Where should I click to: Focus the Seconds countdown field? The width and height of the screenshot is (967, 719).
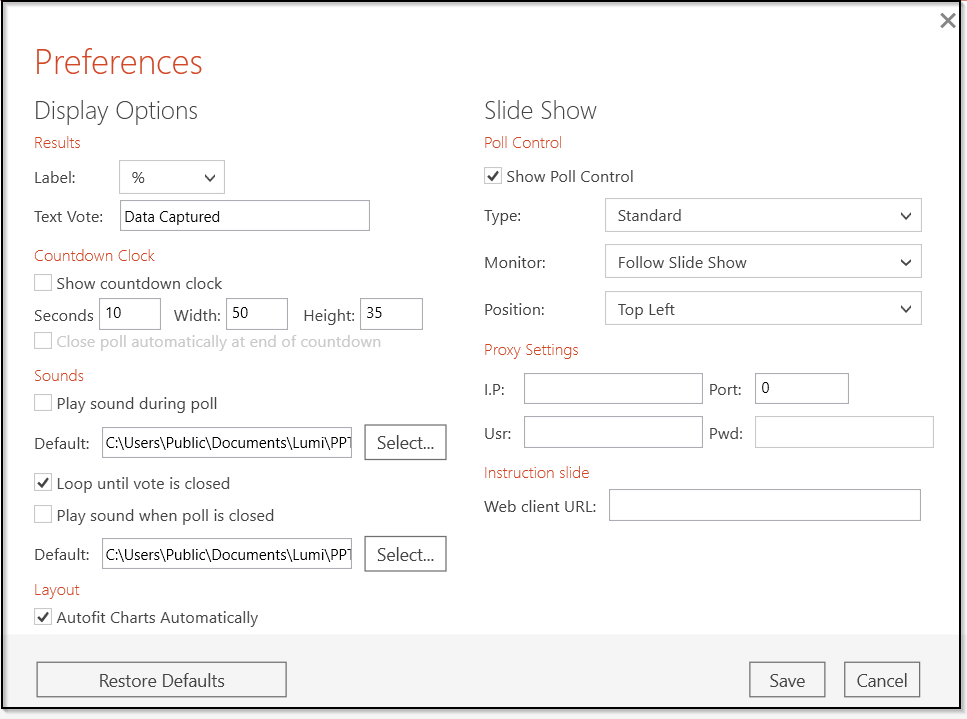coord(130,314)
